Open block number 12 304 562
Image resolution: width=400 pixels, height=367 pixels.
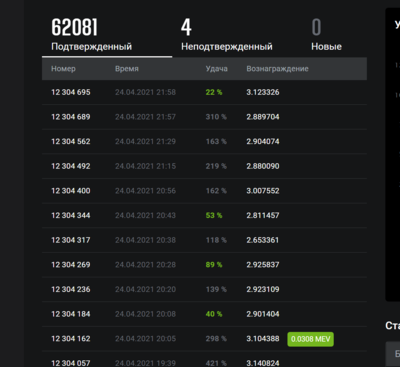click(71, 141)
